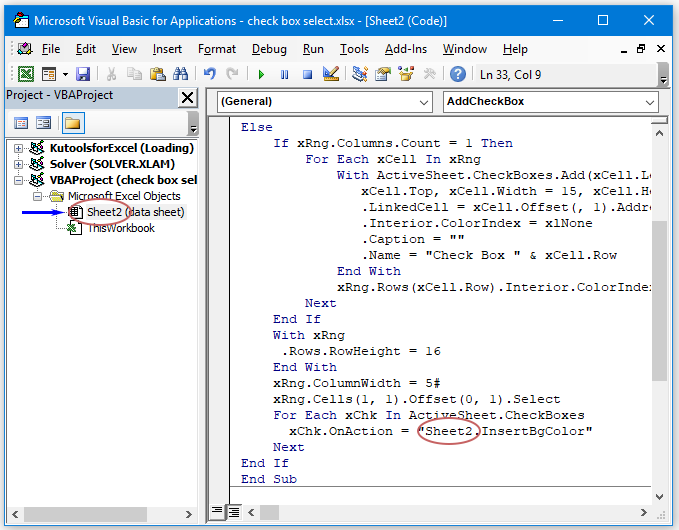Open the (General) object dropdown
Screen dimensions: 679x530
[424, 102]
